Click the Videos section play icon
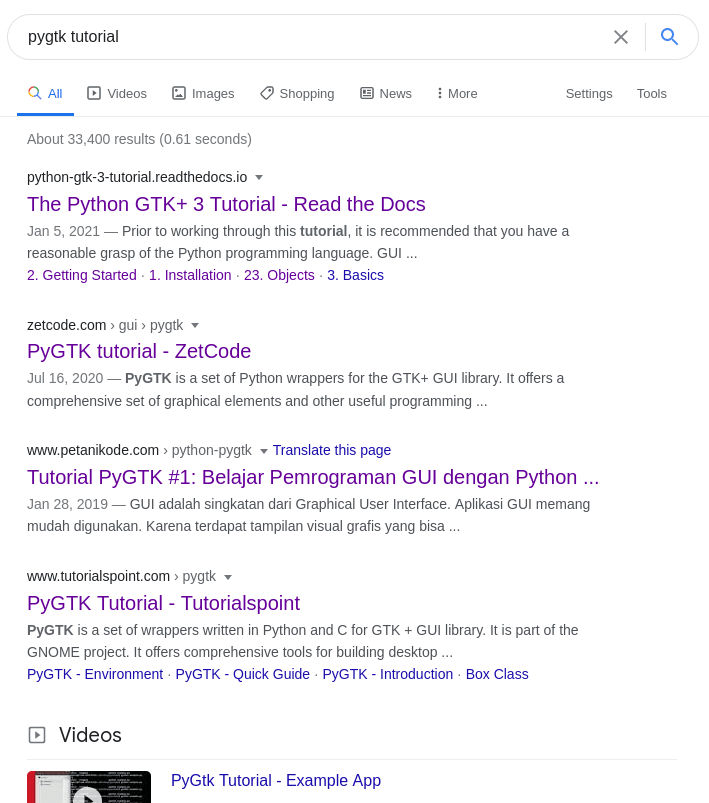Screen dimensions: 709x803 point(37,735)
